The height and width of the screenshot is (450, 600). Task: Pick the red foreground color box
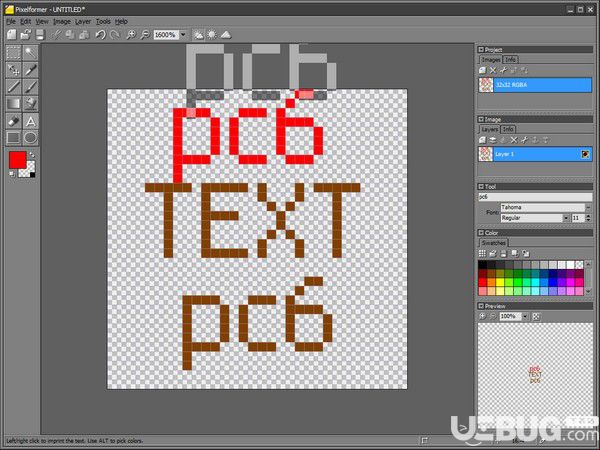[18, 160]
